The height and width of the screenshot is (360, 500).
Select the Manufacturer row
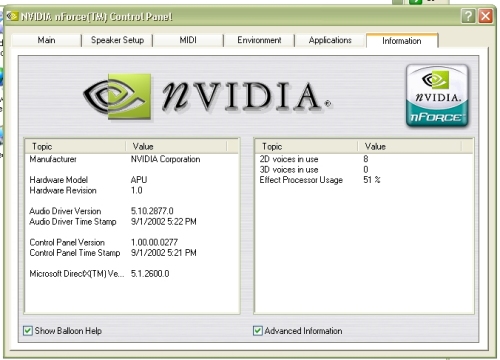pyautogui.click(x=132, y=159)
